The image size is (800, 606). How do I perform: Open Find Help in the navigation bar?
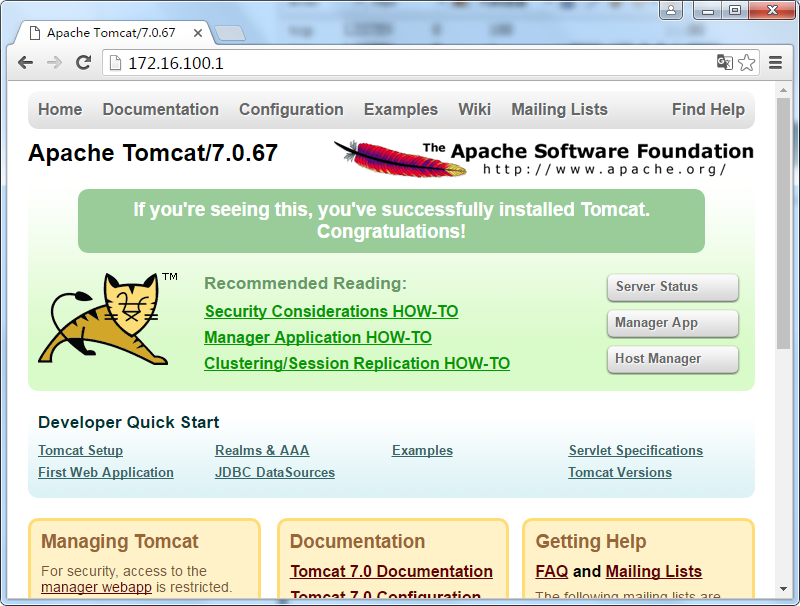[708, 109]
